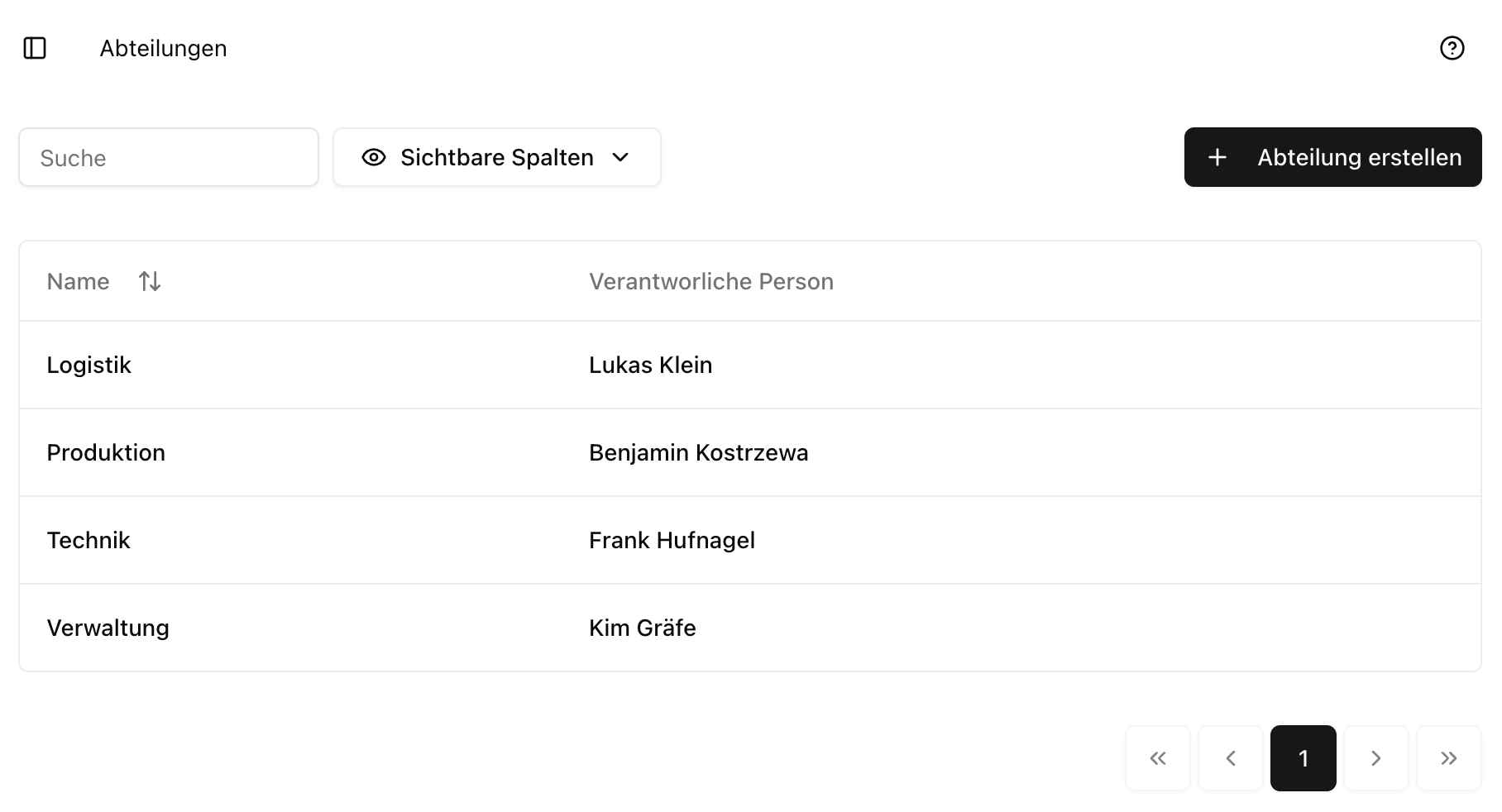
Task: Click inside the Suche search field
Action: pyautogui.click(x=168, y=157)
